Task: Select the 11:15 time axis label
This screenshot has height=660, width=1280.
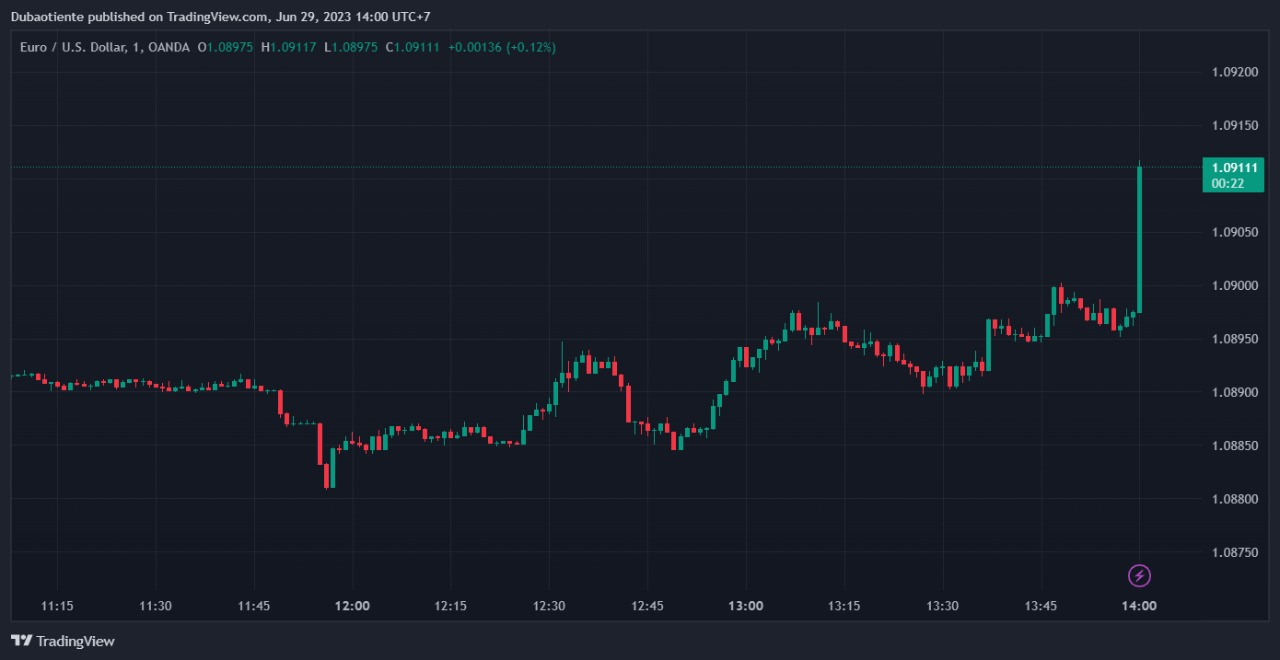Action: pyautogui.click(x=57, y=606)
